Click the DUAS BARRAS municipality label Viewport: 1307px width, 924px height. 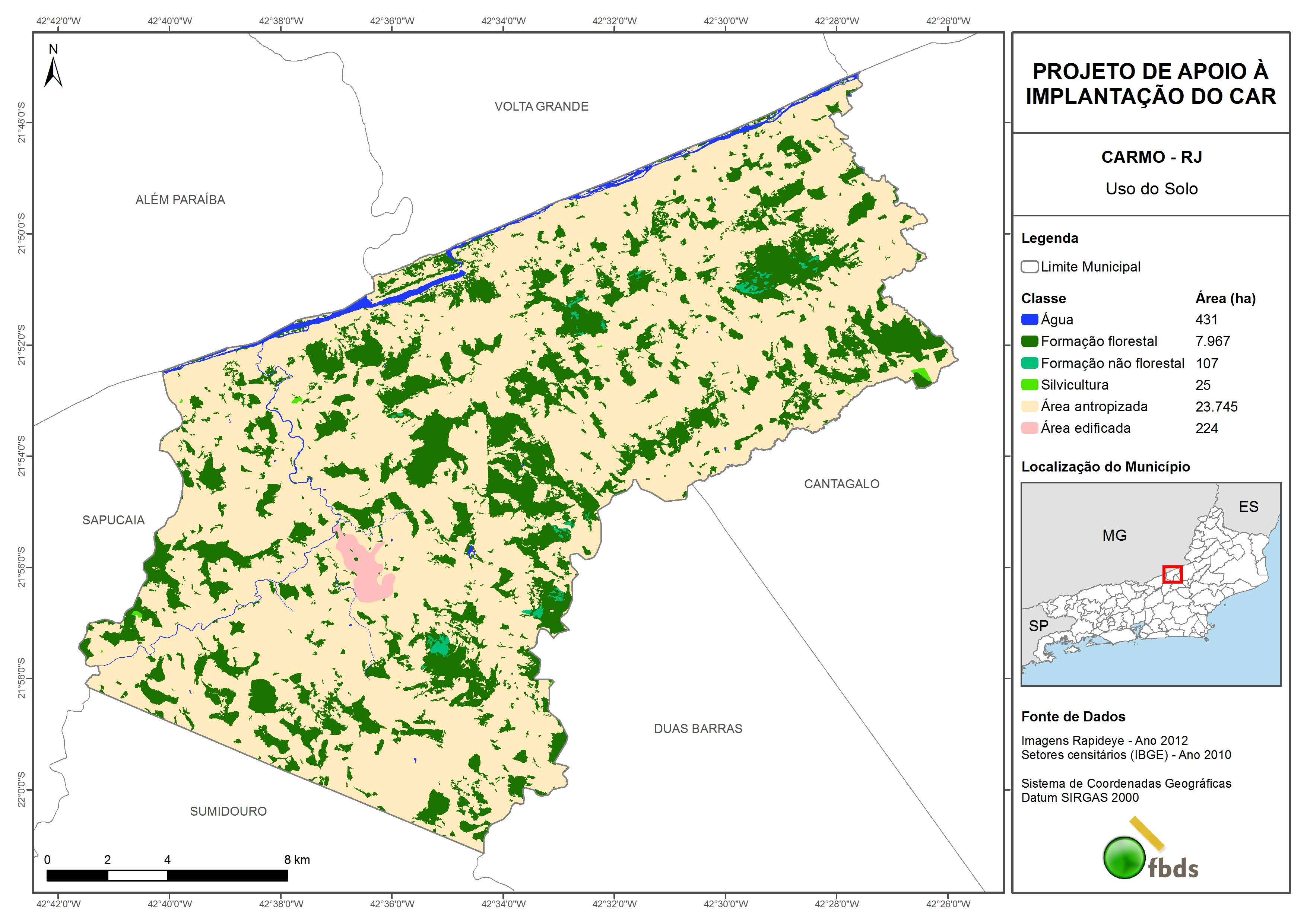pyautogui.click(x=698, y=729)
